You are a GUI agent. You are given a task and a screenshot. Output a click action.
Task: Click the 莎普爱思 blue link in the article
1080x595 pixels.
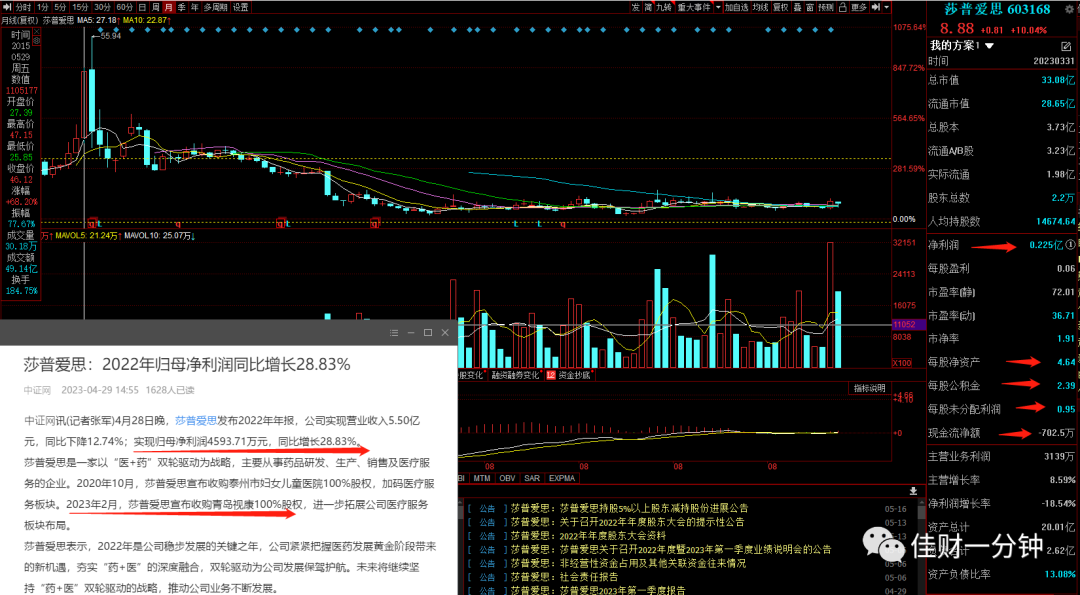[196, 419]
